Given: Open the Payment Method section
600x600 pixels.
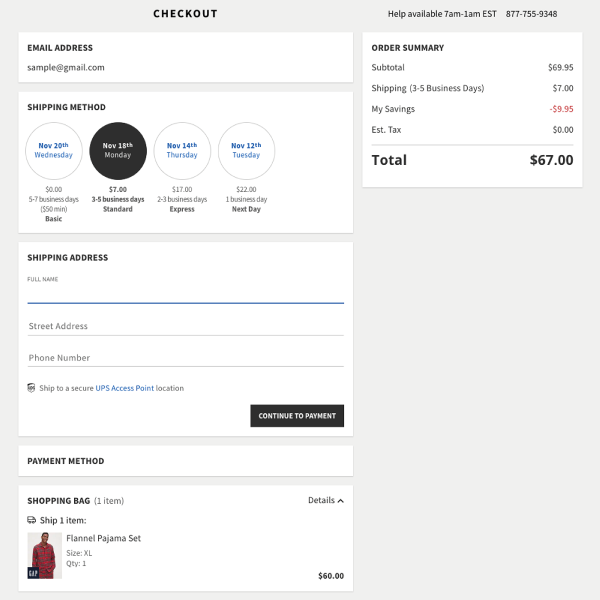Looking at the screenshot, I should coord(66,461).
